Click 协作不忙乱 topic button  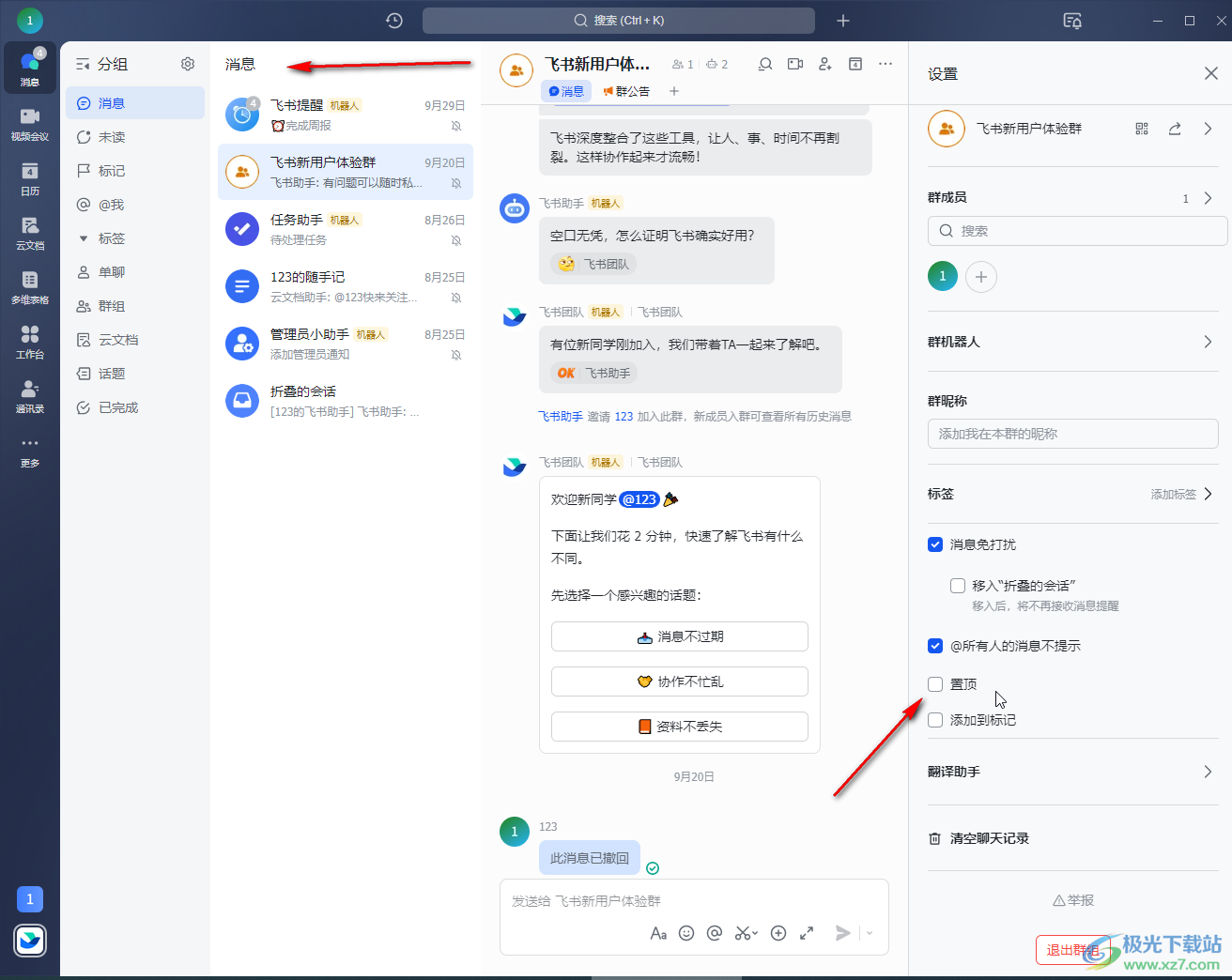[x=680, y=681]
